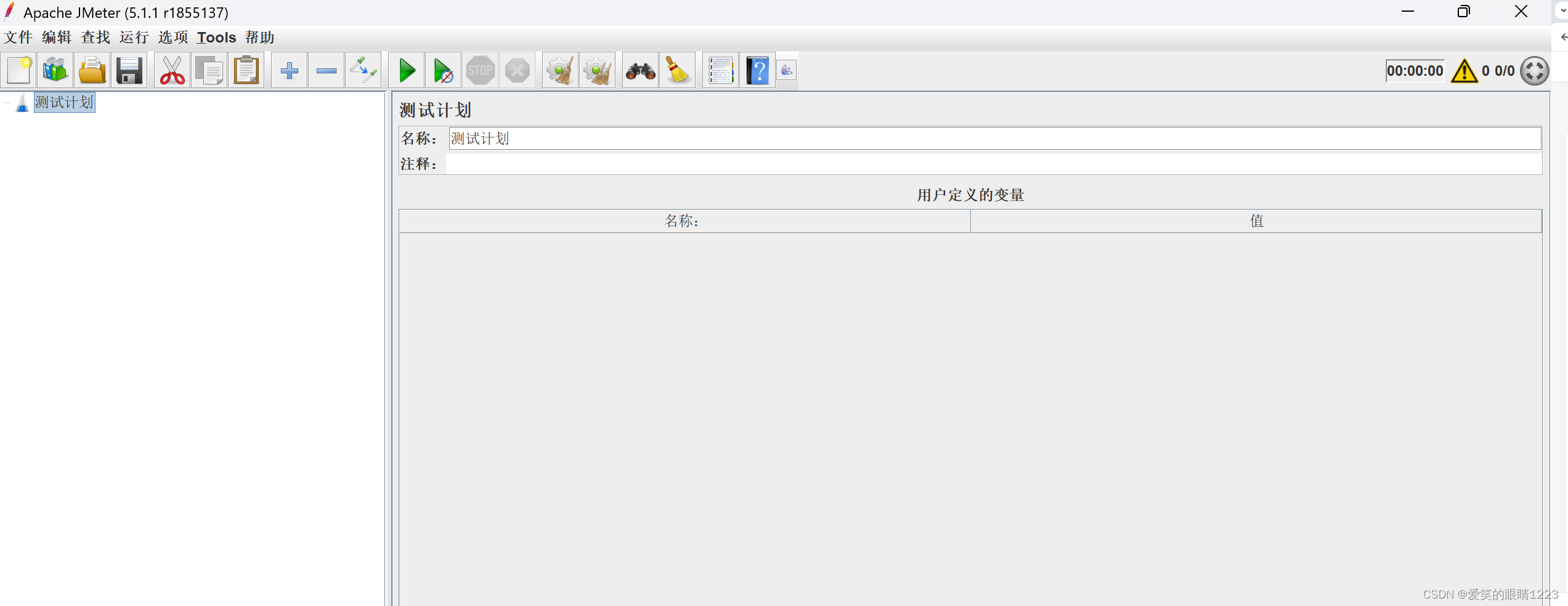Clear results with gear and broom icon
This screenshot has height=606, width=1568.
click(x=561, y=71)
